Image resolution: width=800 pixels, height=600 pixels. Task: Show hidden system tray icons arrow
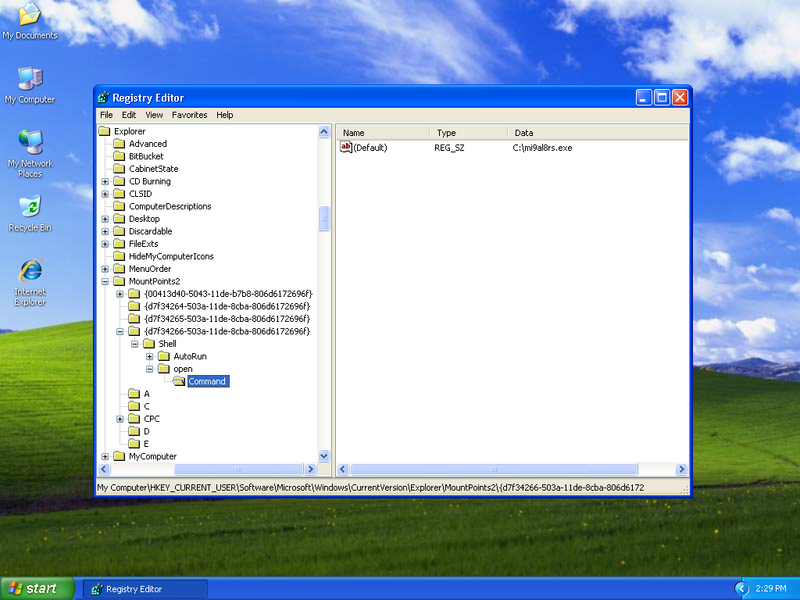coord(741,589)
